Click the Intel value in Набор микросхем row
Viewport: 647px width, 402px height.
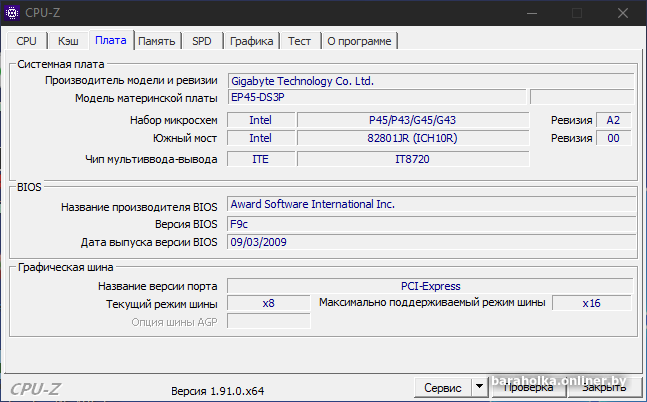tap(261, 120)
